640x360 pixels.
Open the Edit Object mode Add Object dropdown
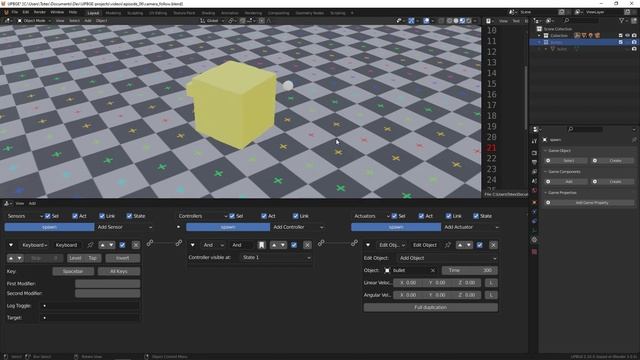coord(447,258)
